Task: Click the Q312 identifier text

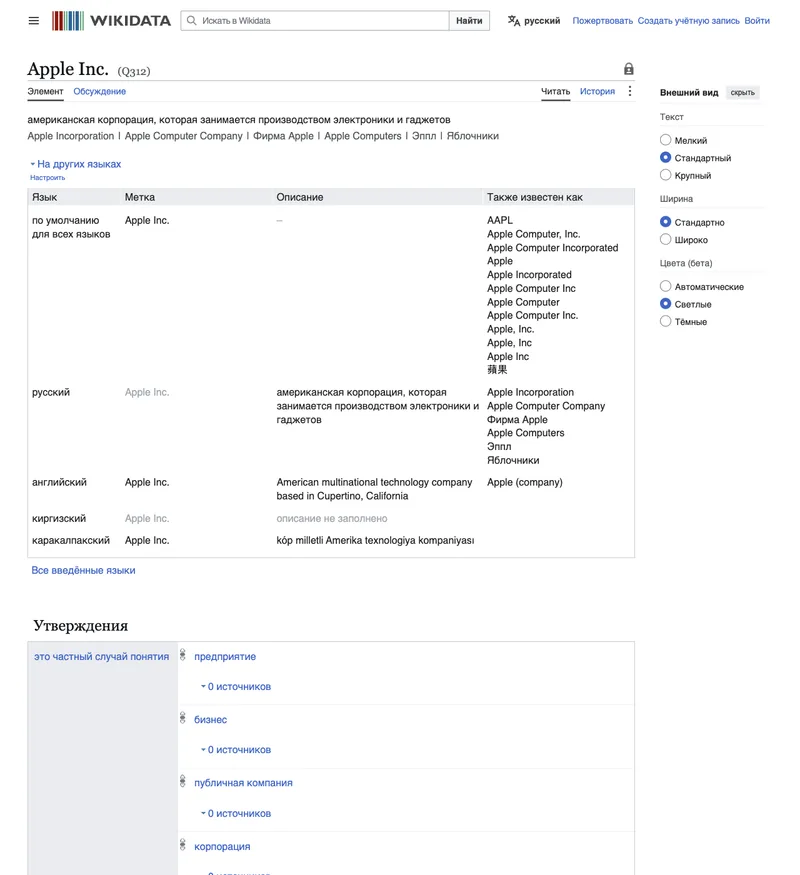Action: coord(134,71)
